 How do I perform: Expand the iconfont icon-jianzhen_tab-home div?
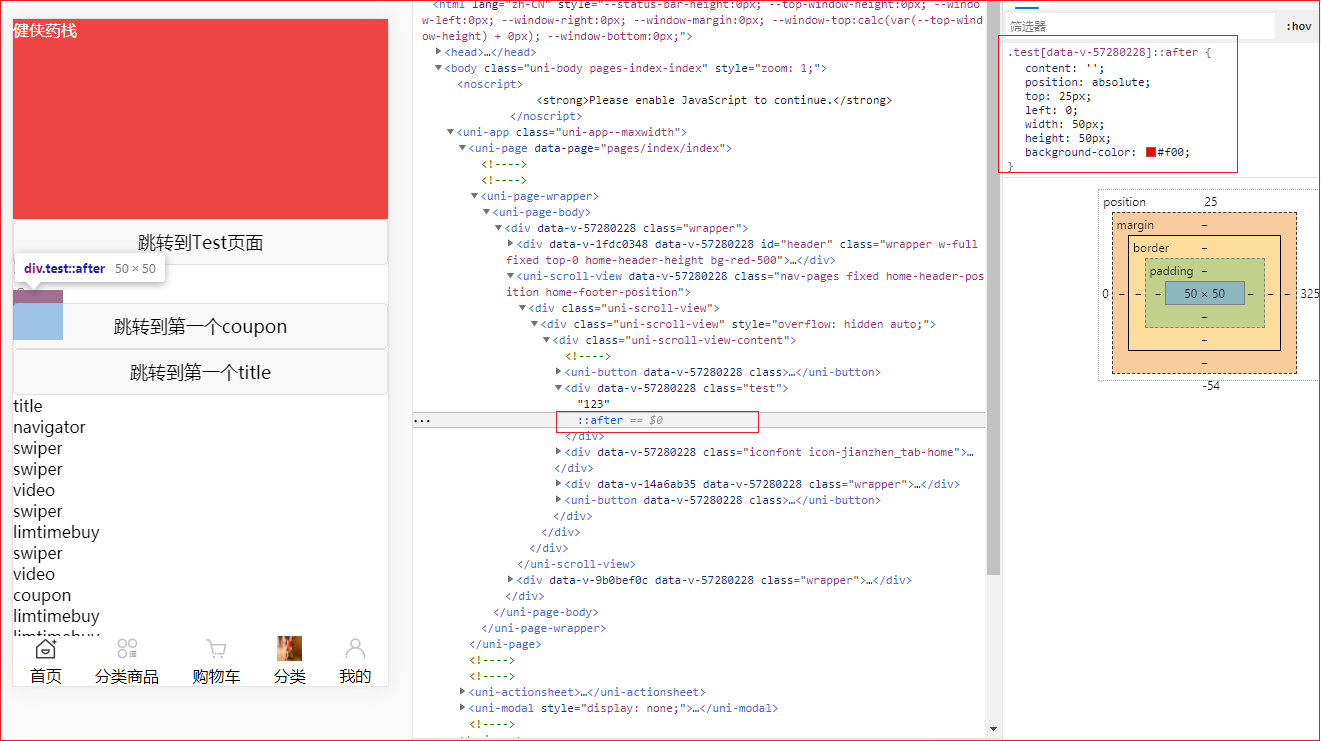pos(560,452)
